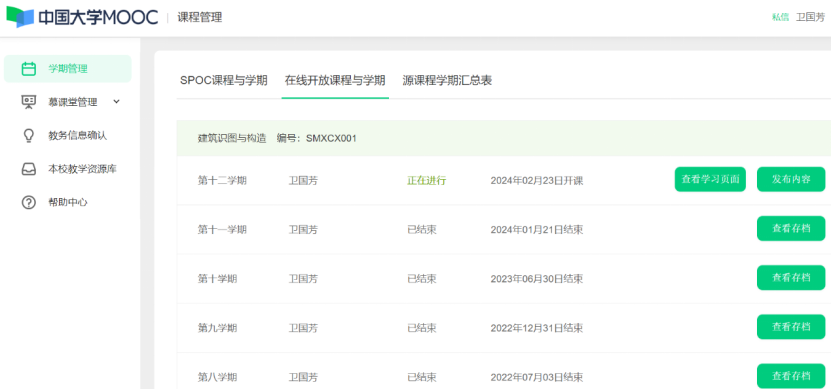Click the lightbulb icon for 教务信息确认
The image size is (831, 390).
coord(29,136)
